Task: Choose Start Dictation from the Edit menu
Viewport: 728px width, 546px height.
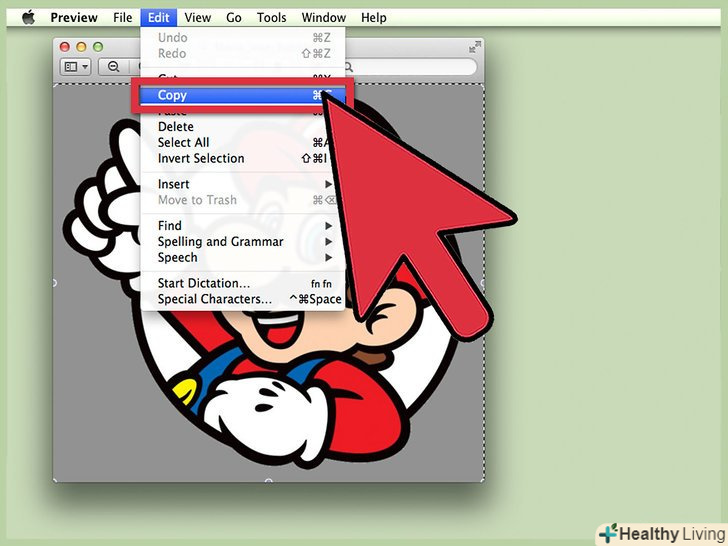Action: point(242,283)
